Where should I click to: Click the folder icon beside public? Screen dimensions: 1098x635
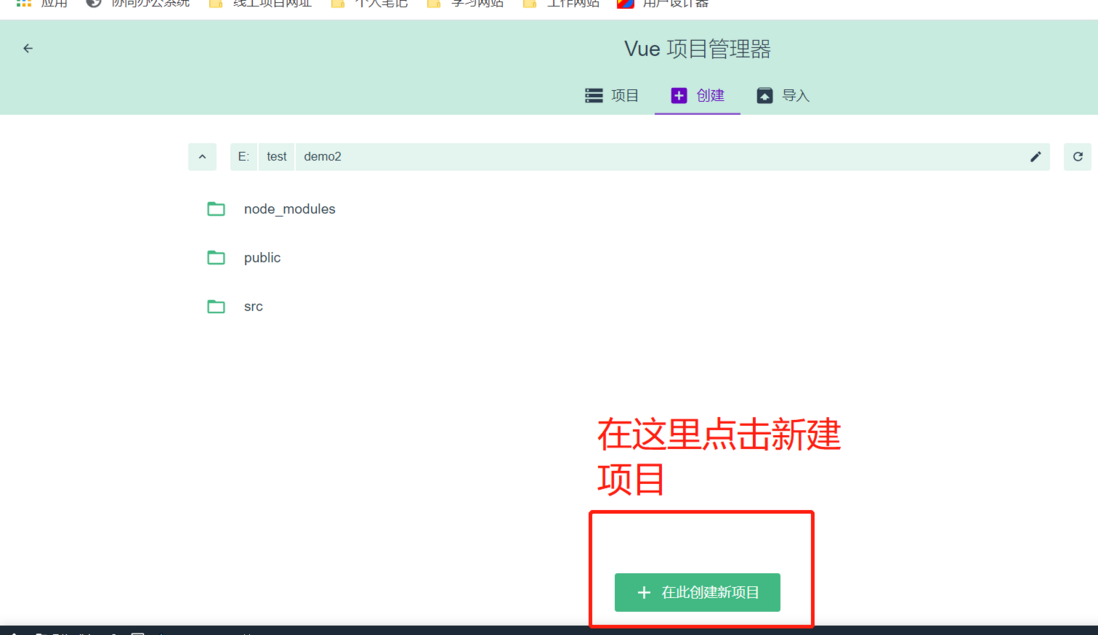pyautogui.click(x=216, y=258)
